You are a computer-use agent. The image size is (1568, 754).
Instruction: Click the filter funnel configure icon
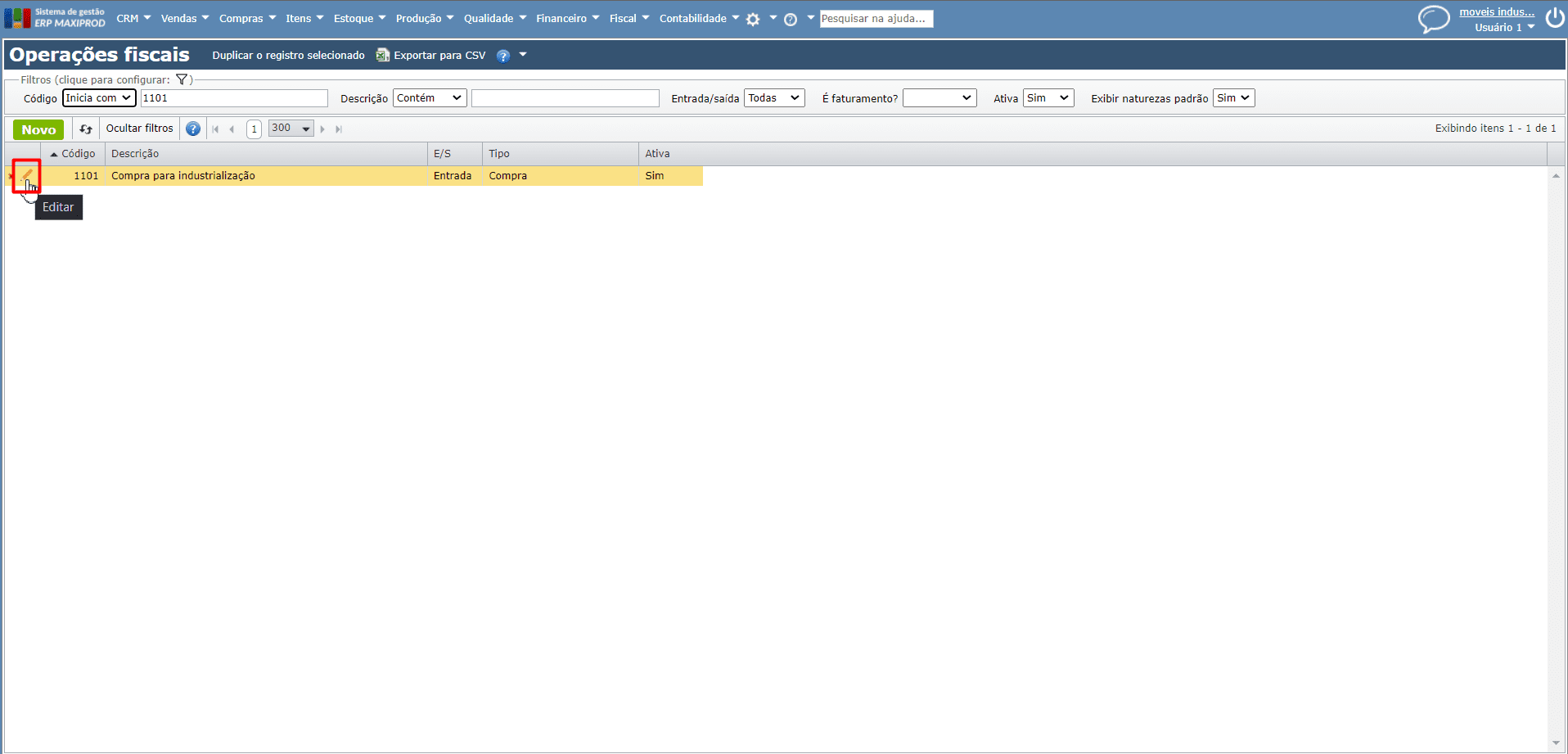182,79
